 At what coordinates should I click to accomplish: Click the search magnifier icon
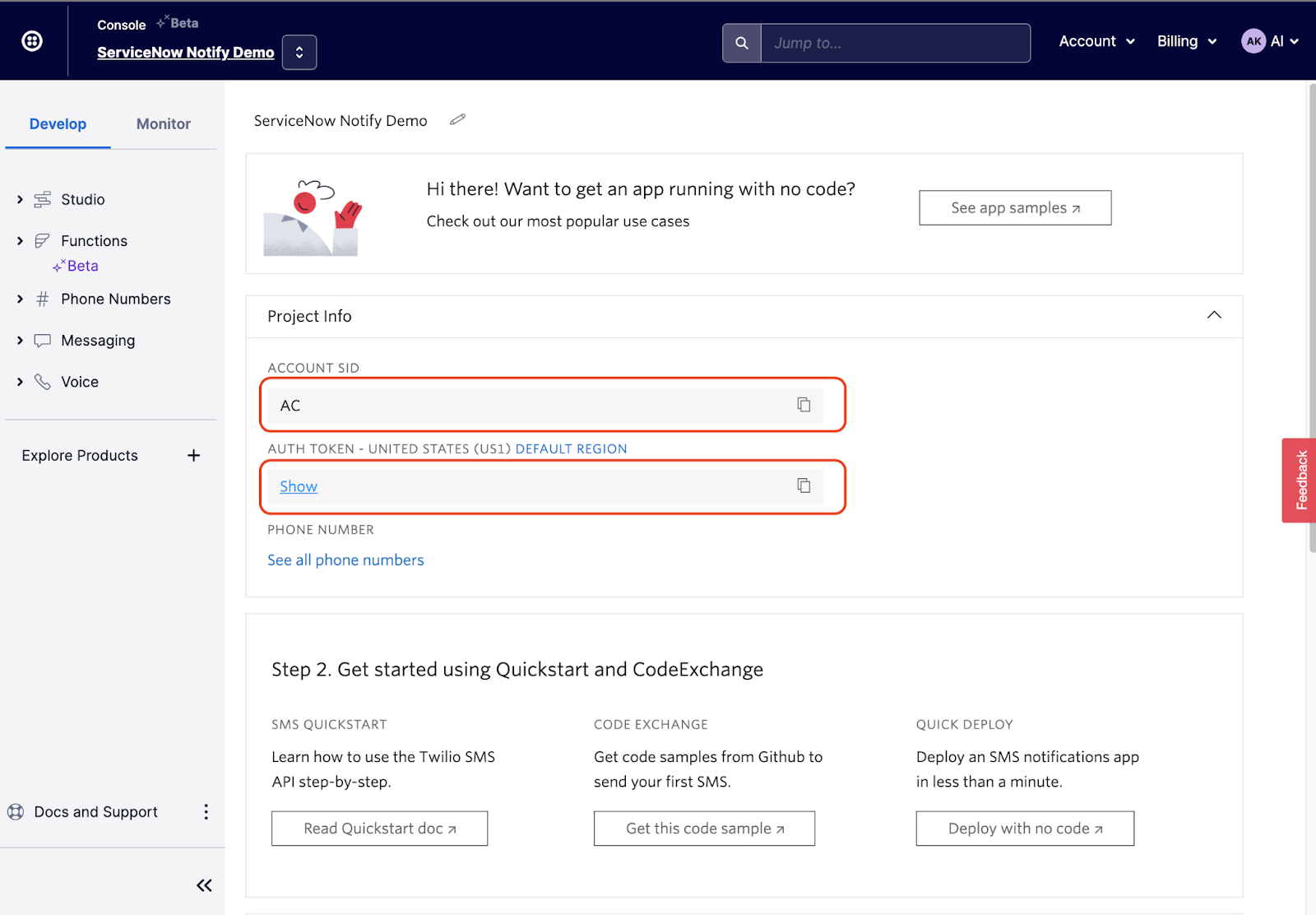point(742,43)
